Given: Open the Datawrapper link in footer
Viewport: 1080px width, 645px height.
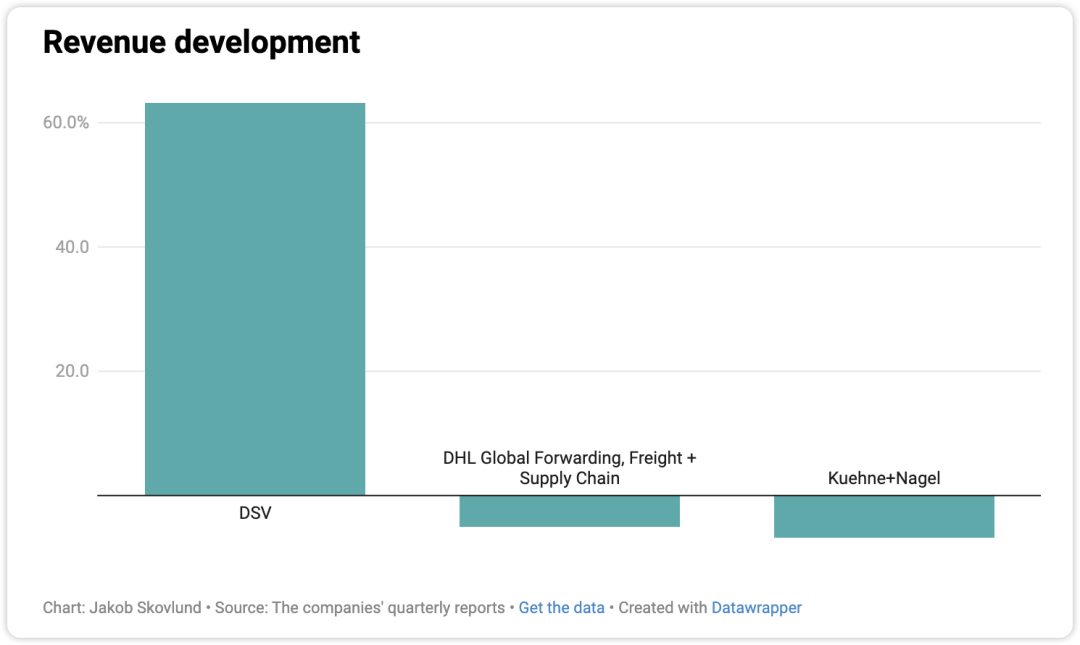Looking at the screenshot, I should (756, 608).
